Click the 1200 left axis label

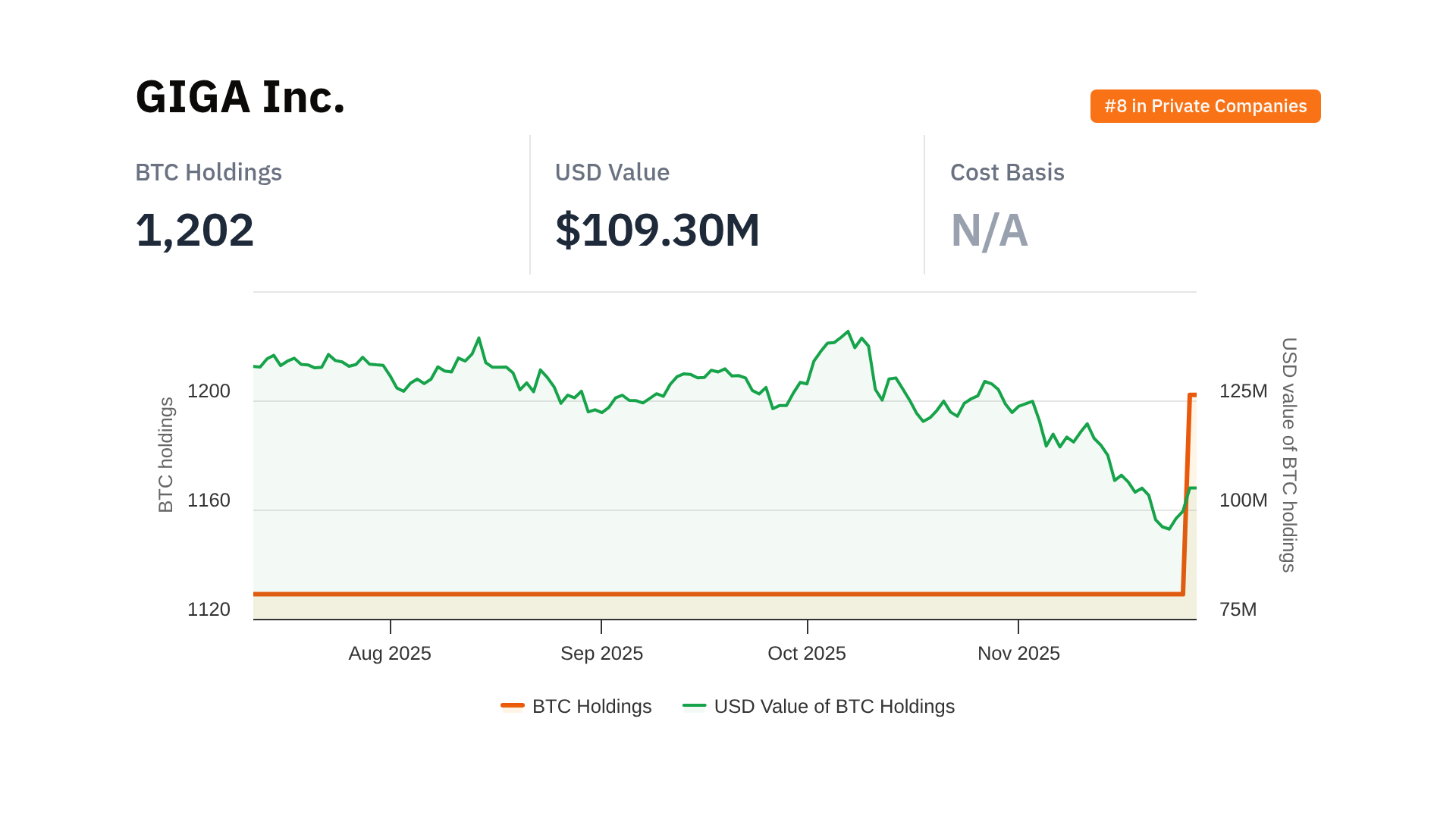click(209, 391)
